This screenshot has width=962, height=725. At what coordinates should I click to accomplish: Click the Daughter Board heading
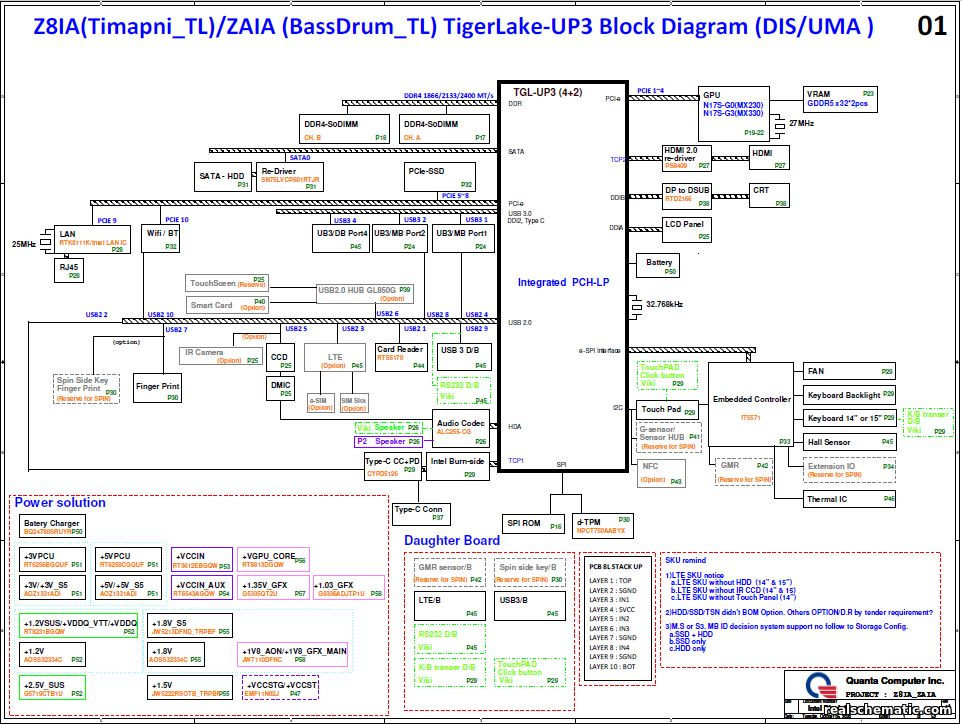coord(452,541)
